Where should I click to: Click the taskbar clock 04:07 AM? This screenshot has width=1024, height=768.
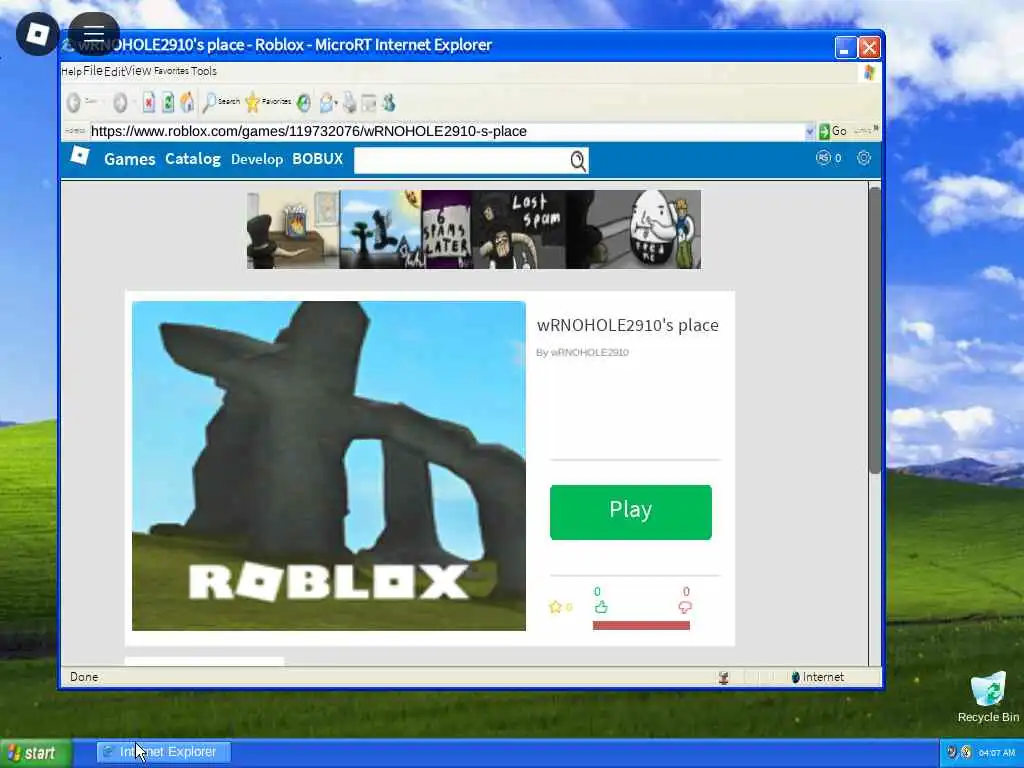tap(997, 753)
